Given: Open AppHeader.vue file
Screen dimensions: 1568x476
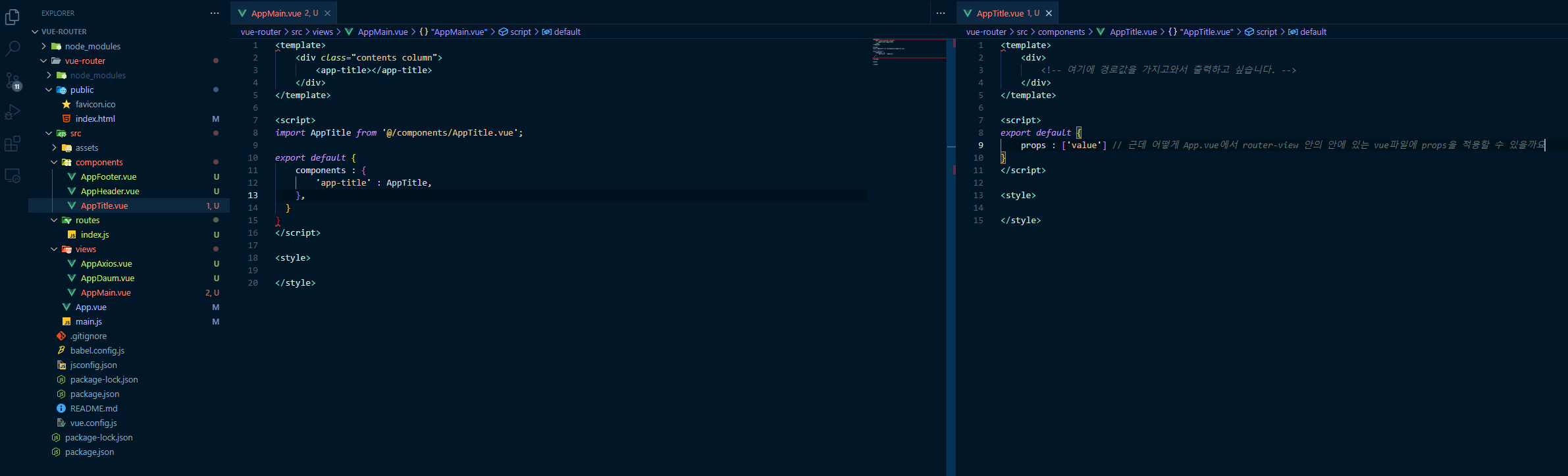Looking at the screenshot, I should [x=129, y=191].
